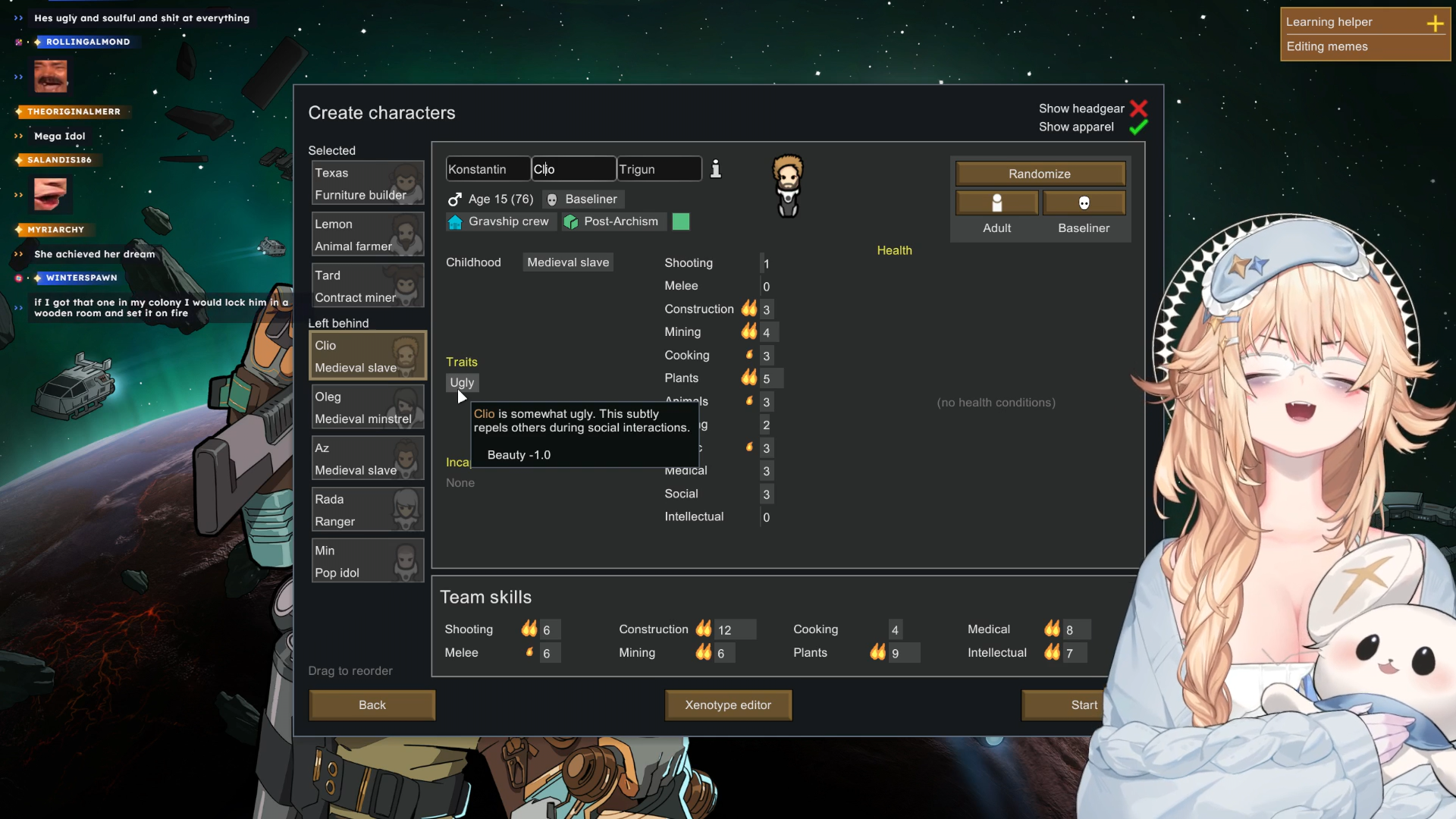Screen dimensions: 1456x819
Task: Click Team skills Mining flame icon
Action: [x=703, y=651]
